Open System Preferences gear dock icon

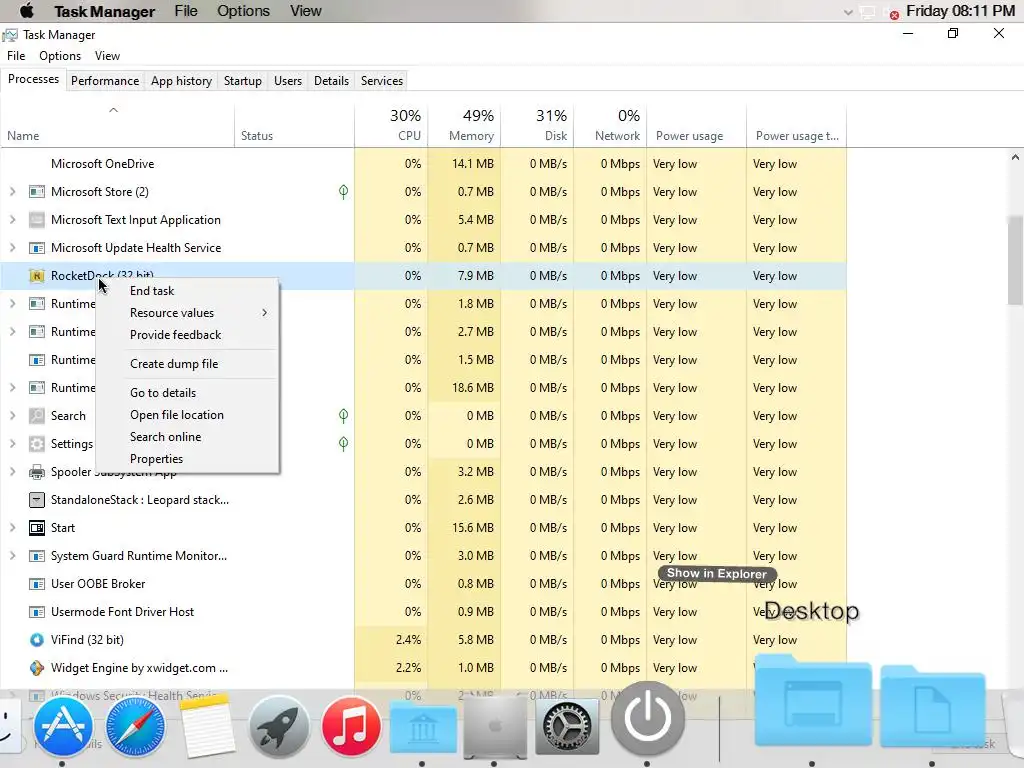pyautogui.click(x=567, y=726)
